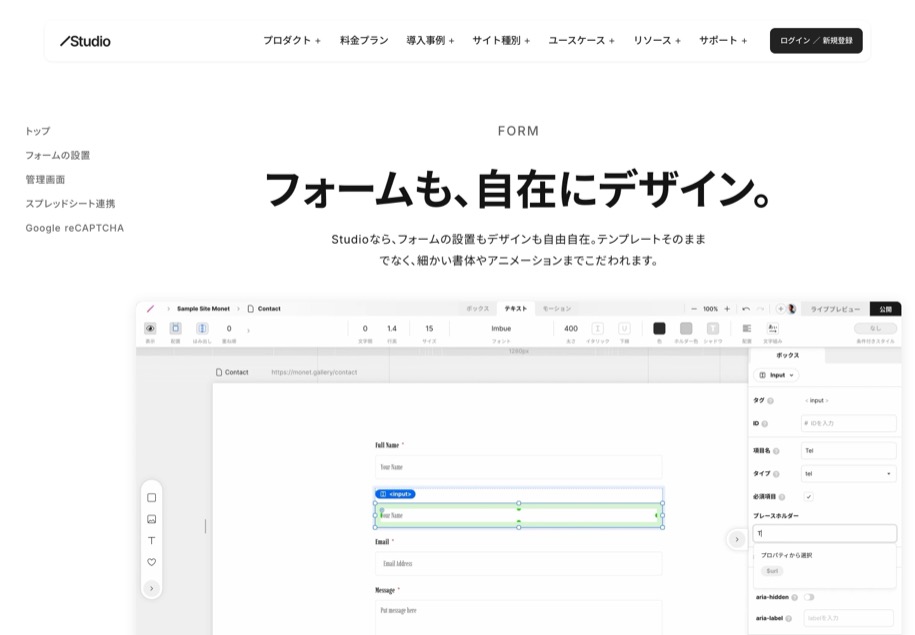915x635 pixels.
Task: Select the $url property chip
Action: point(772,571)
